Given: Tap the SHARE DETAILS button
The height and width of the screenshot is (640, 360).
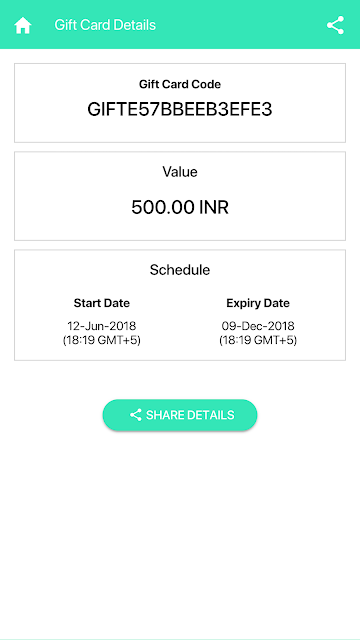Looking at the screenshot, I should click(180, 415).
